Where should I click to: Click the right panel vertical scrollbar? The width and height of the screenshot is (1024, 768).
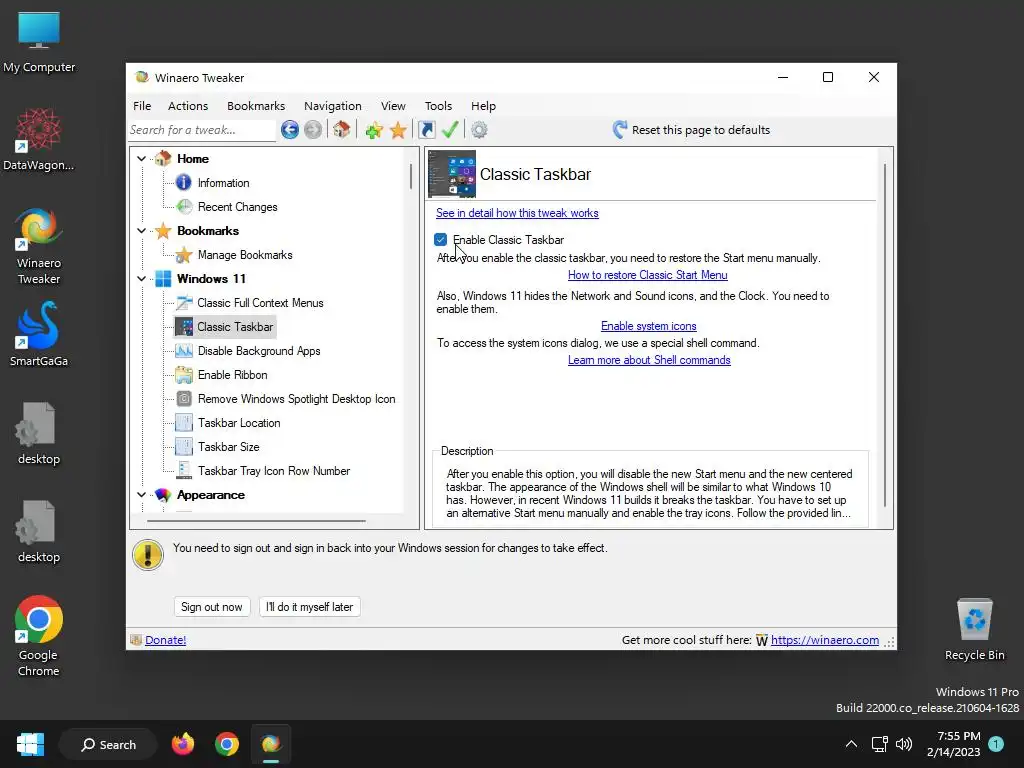(886, 335)
